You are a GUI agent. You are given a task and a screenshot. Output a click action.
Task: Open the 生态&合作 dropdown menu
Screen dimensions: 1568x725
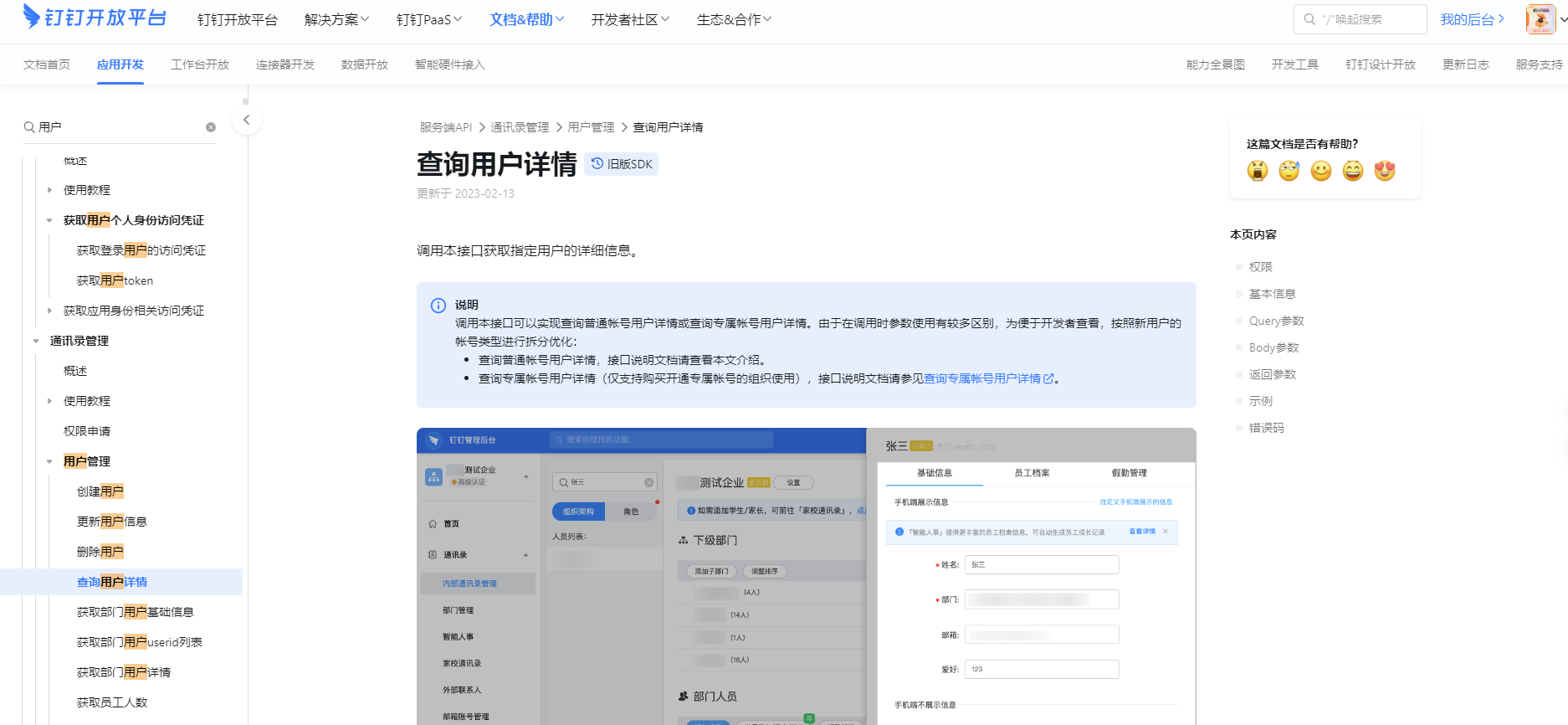(734, 19)
